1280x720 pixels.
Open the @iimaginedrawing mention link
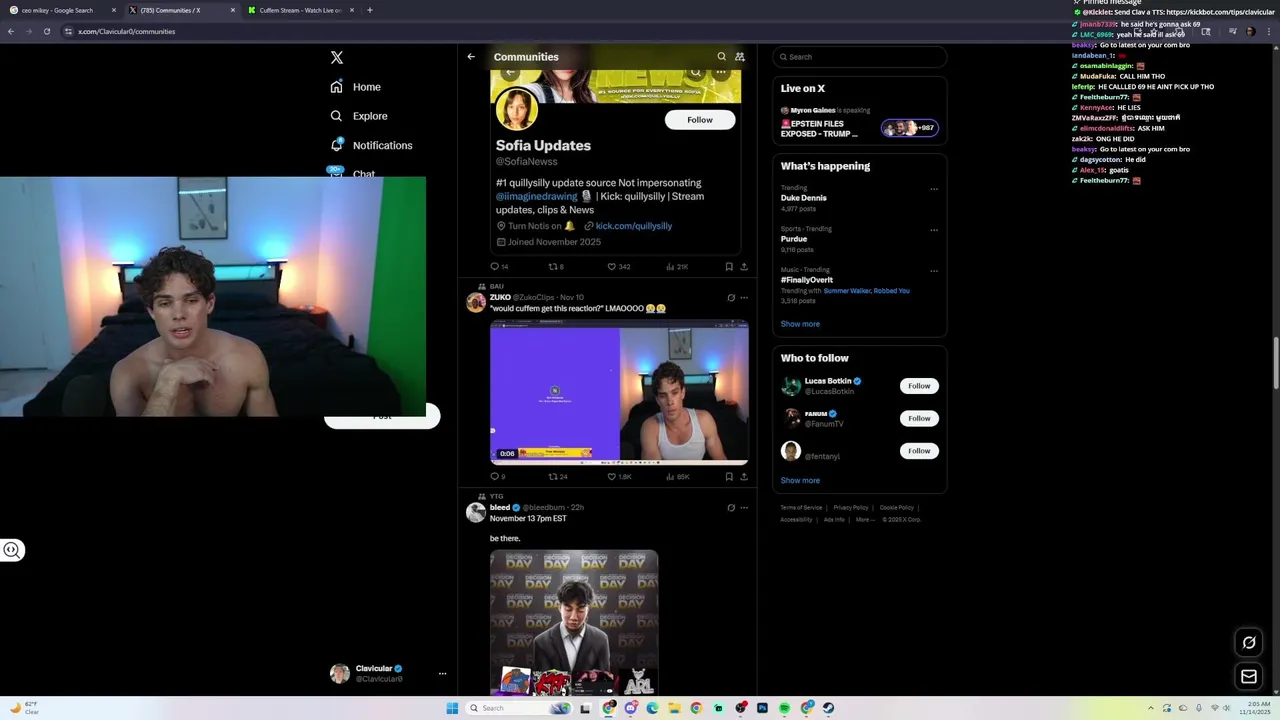[x=537, y=196]
